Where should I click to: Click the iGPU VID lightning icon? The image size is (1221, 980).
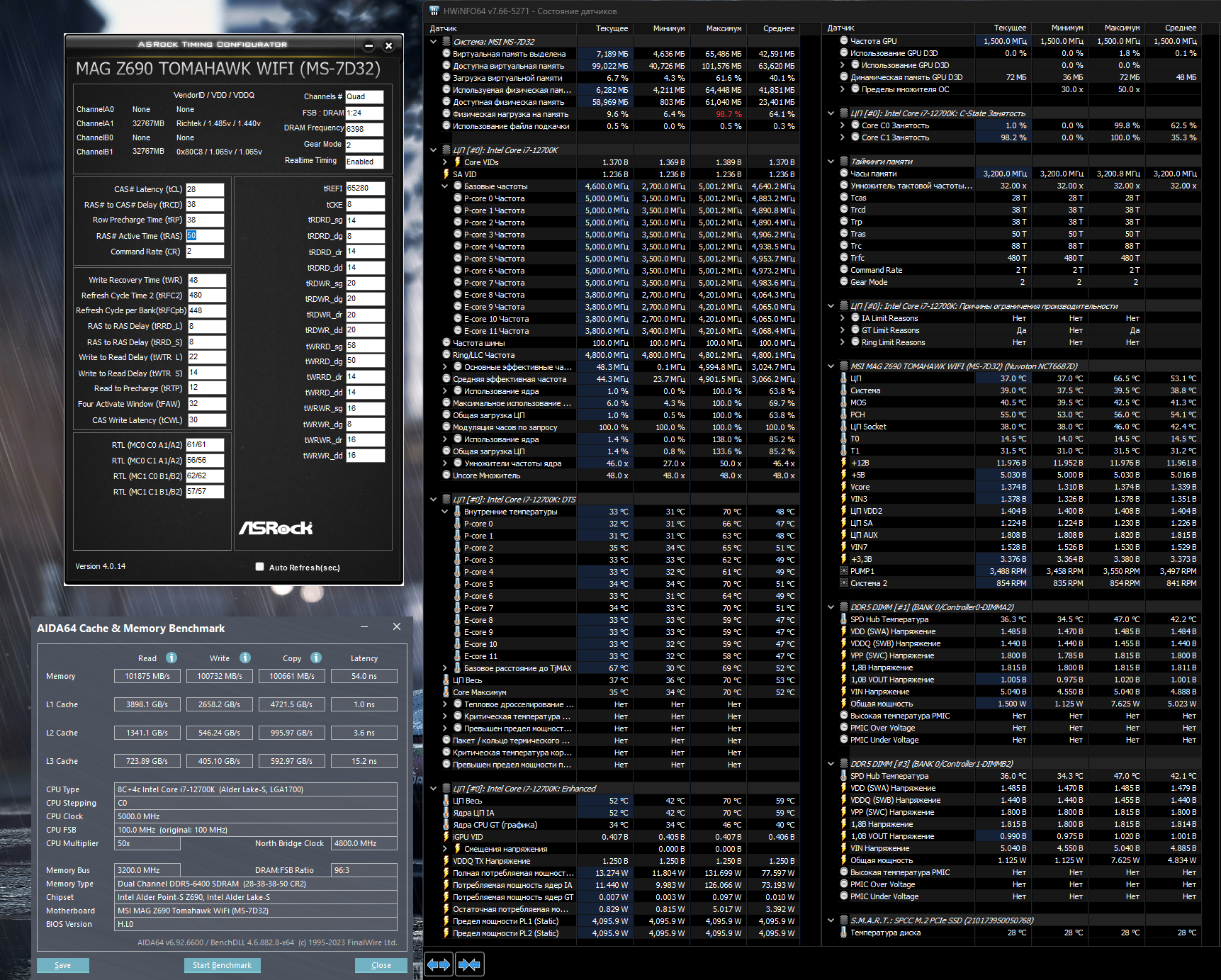[x=446, y=837]
